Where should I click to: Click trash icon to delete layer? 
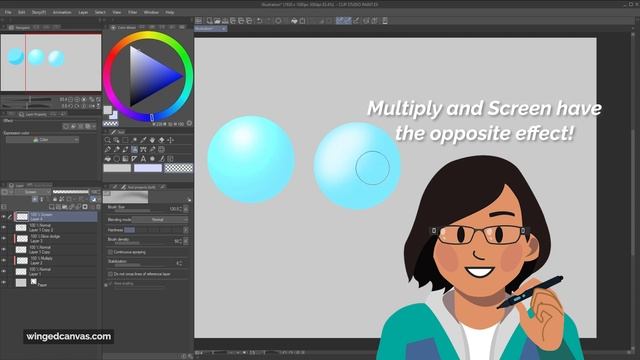(98, 207)
